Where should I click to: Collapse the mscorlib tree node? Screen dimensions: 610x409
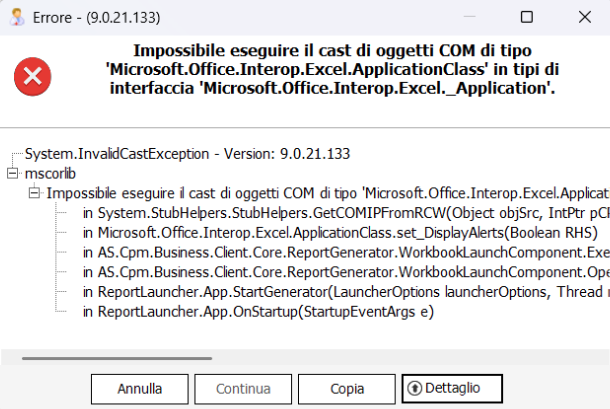click(12, 173)
